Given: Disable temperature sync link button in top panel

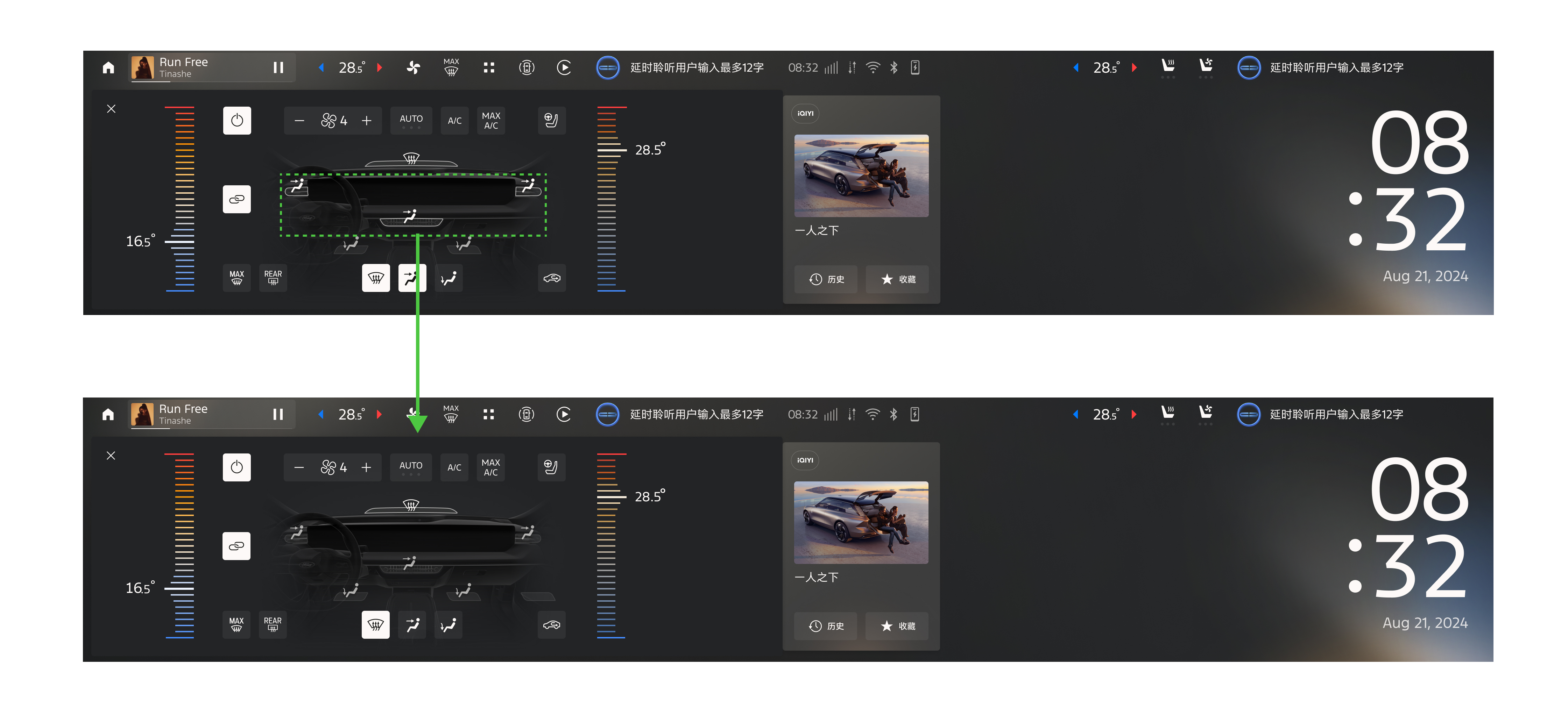Looking at the screenshot, I should (x=237, y=199).
